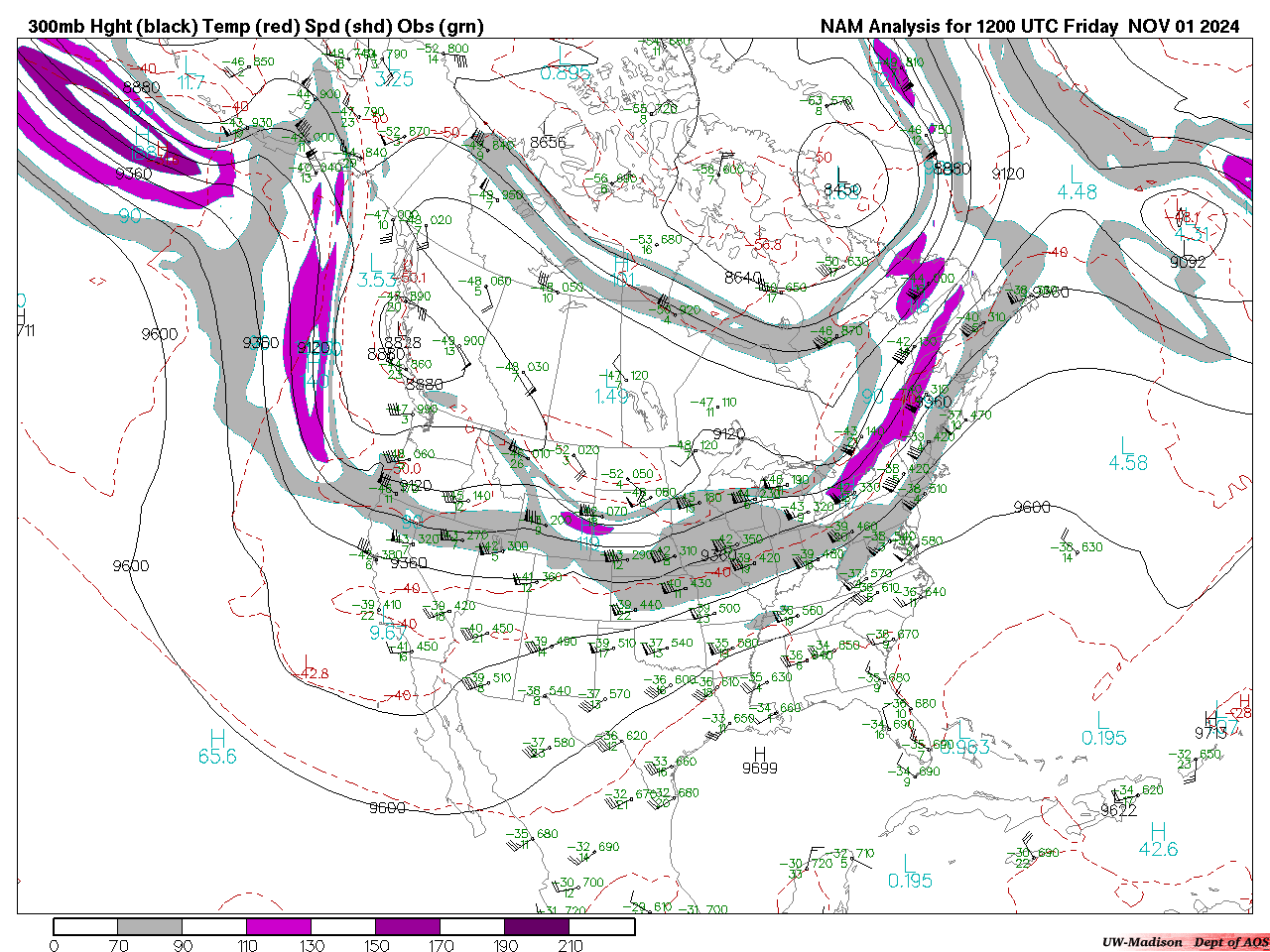Click the gray 70–90 legend swatch

(150, 926)
